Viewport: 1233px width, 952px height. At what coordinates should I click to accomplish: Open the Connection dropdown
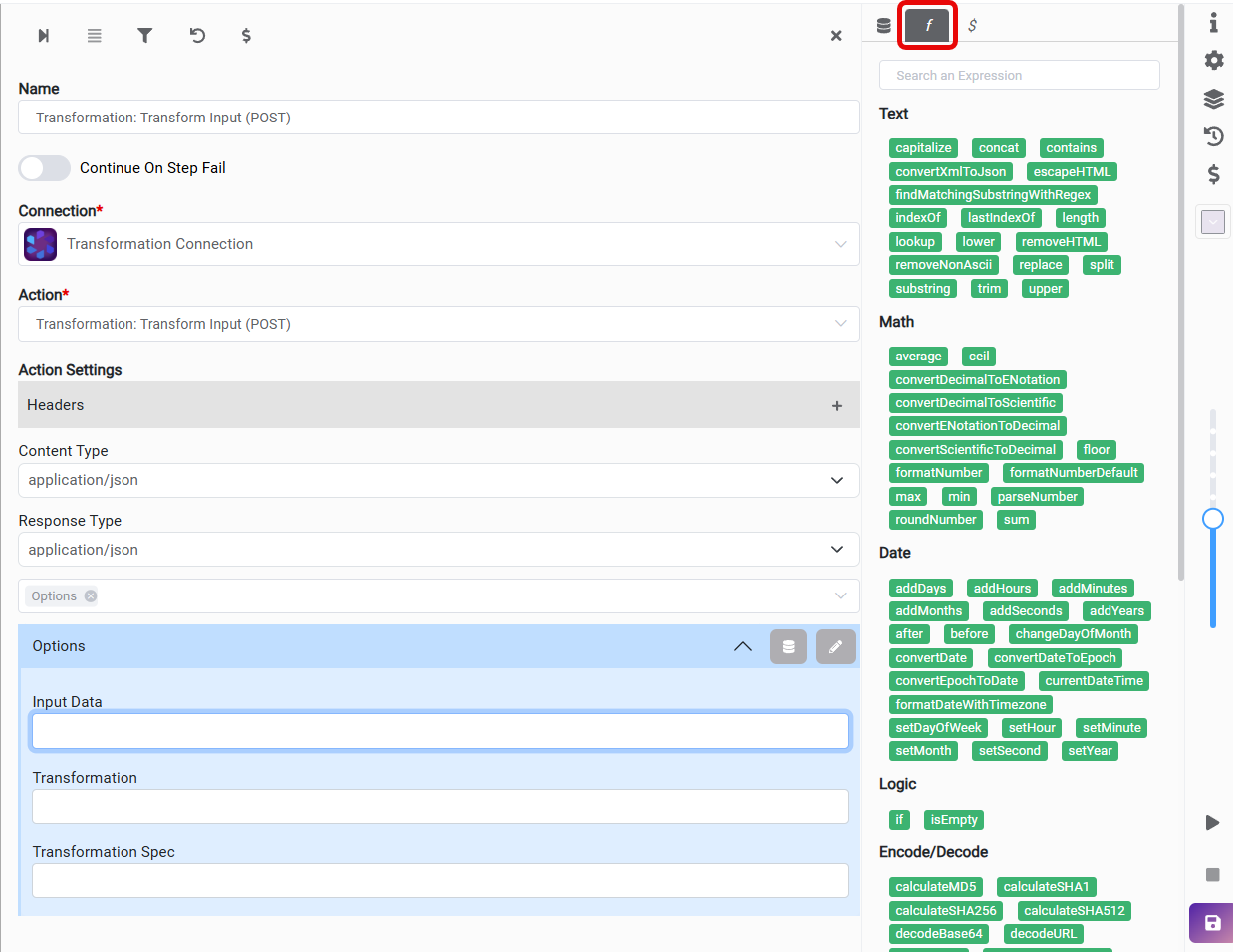click(x=438, y=244)
